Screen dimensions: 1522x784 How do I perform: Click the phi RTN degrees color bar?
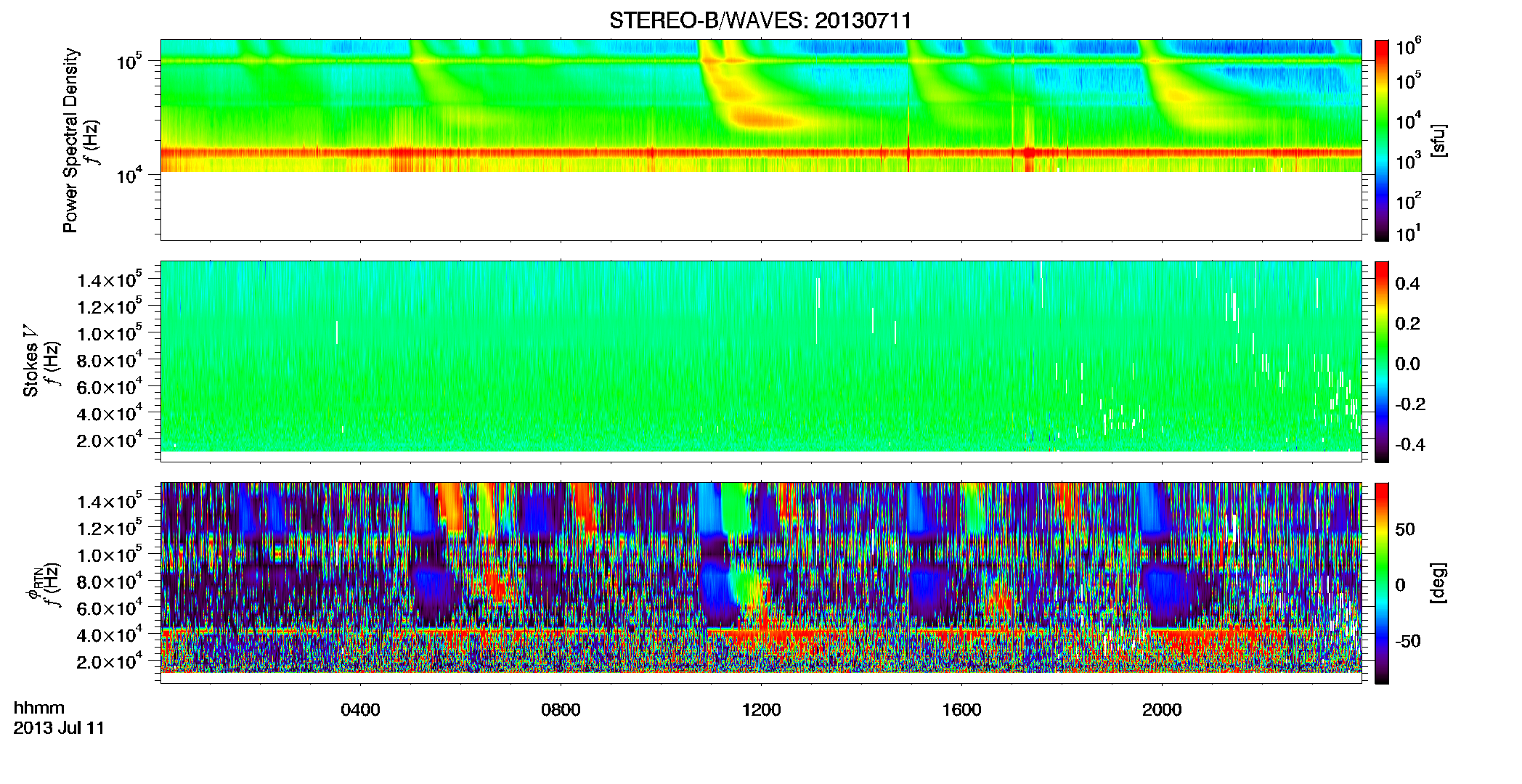[x=1382, y=583]
